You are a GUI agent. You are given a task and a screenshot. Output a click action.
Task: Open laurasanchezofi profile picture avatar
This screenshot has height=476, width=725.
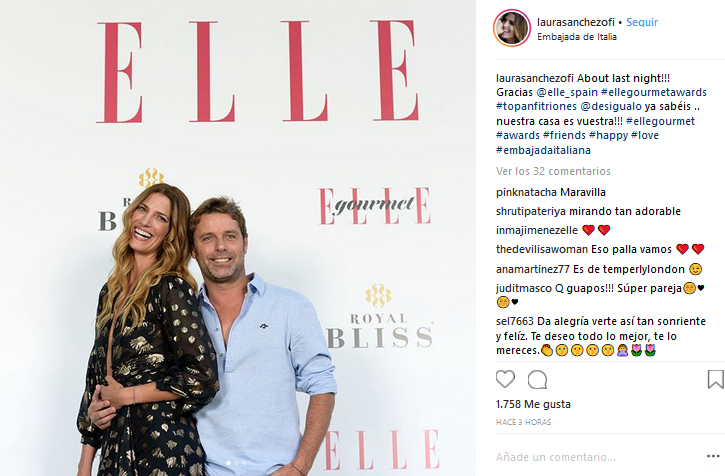click(512, 28)
